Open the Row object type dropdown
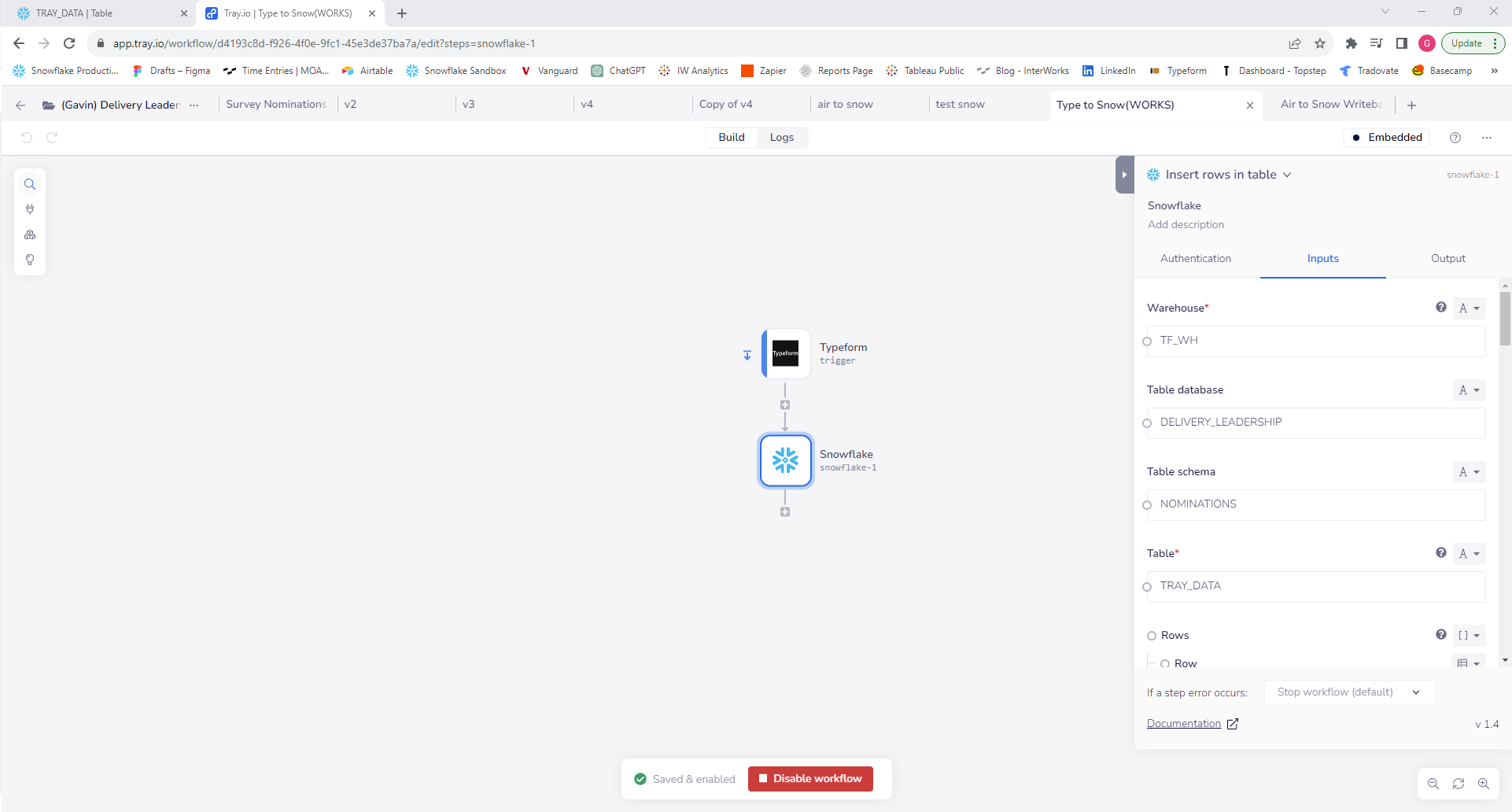 tap(1469, 663)
